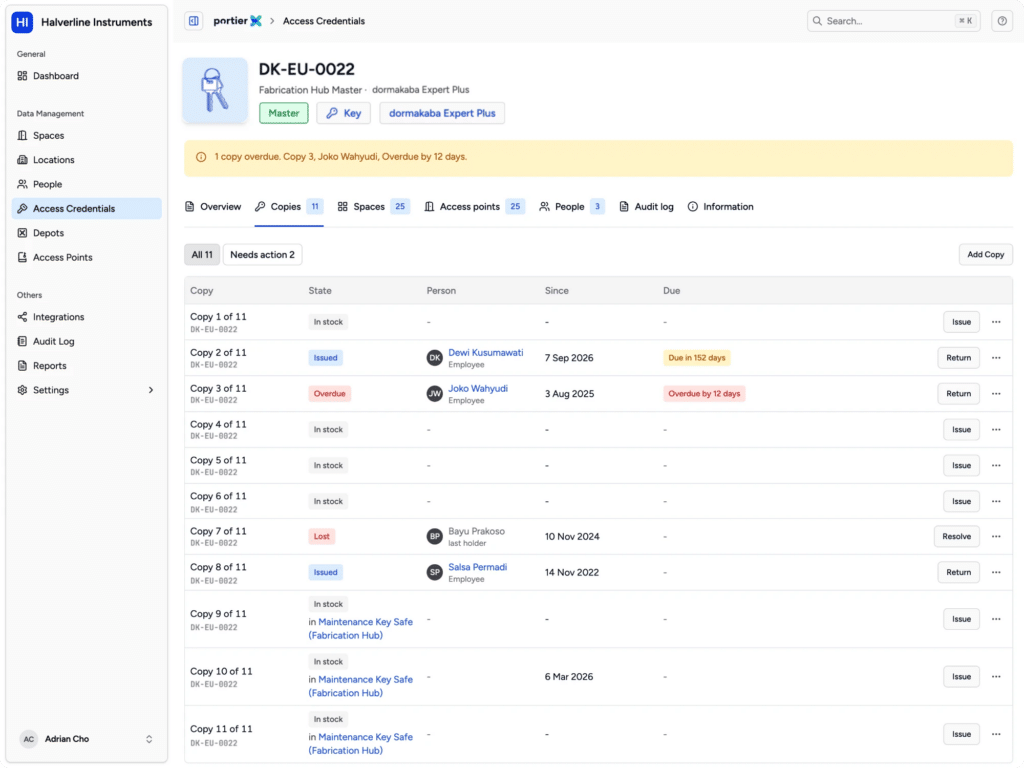Switch to the Information tab
Image resolution: width=1024 pixels, height=768 pixels.
[720, 206]
